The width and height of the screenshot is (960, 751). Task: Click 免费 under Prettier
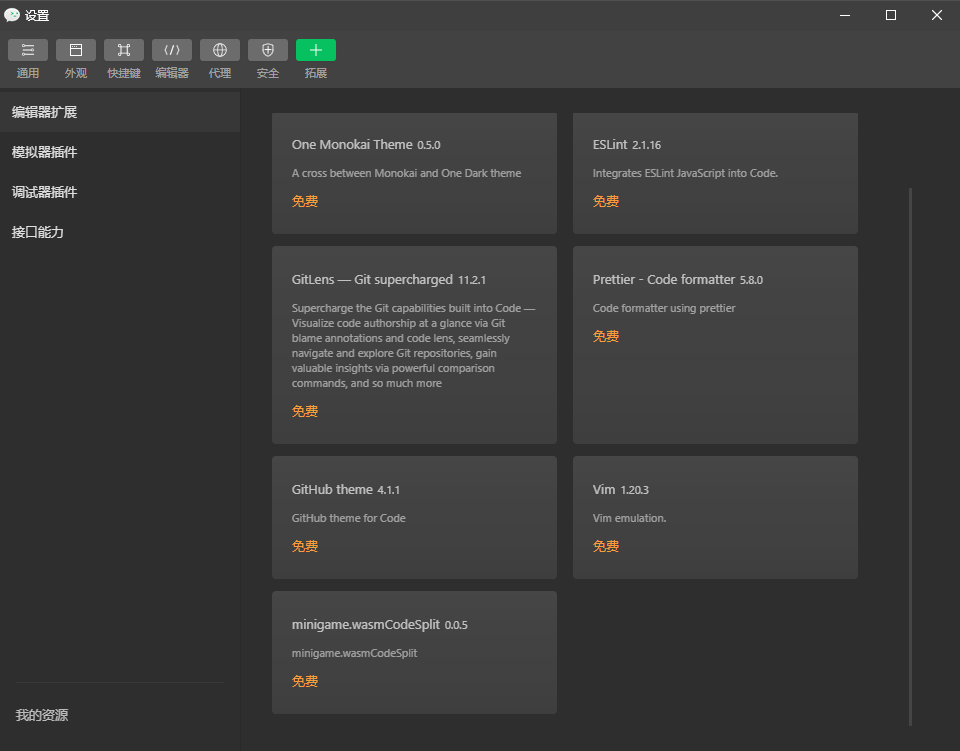(606, 336)
